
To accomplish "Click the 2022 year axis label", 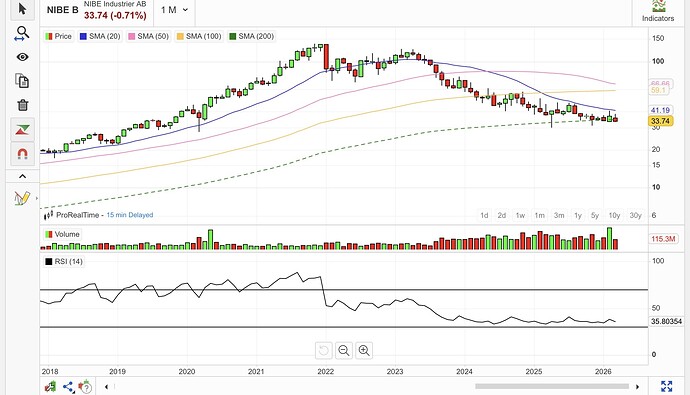I will [326, 372].
